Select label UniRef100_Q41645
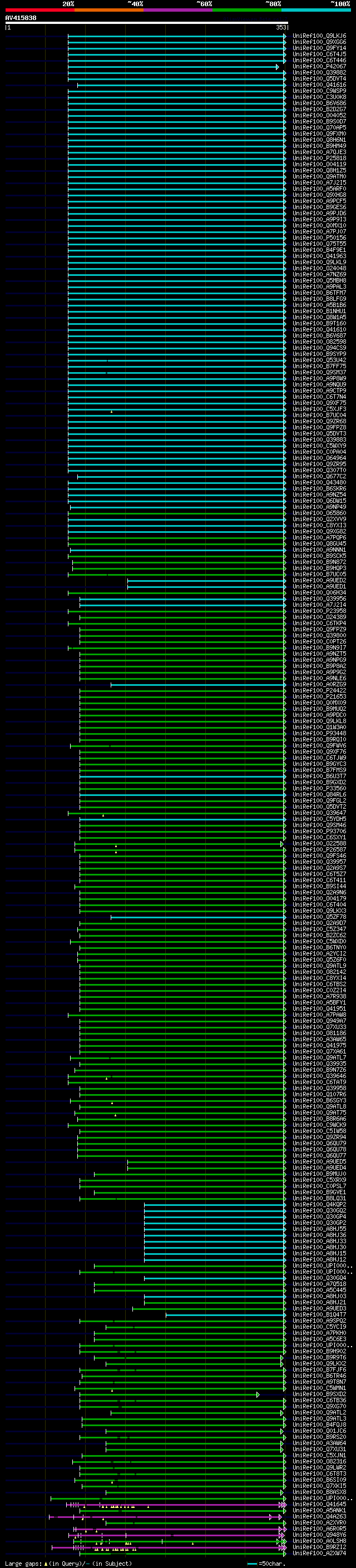 tap(319, 1505)
